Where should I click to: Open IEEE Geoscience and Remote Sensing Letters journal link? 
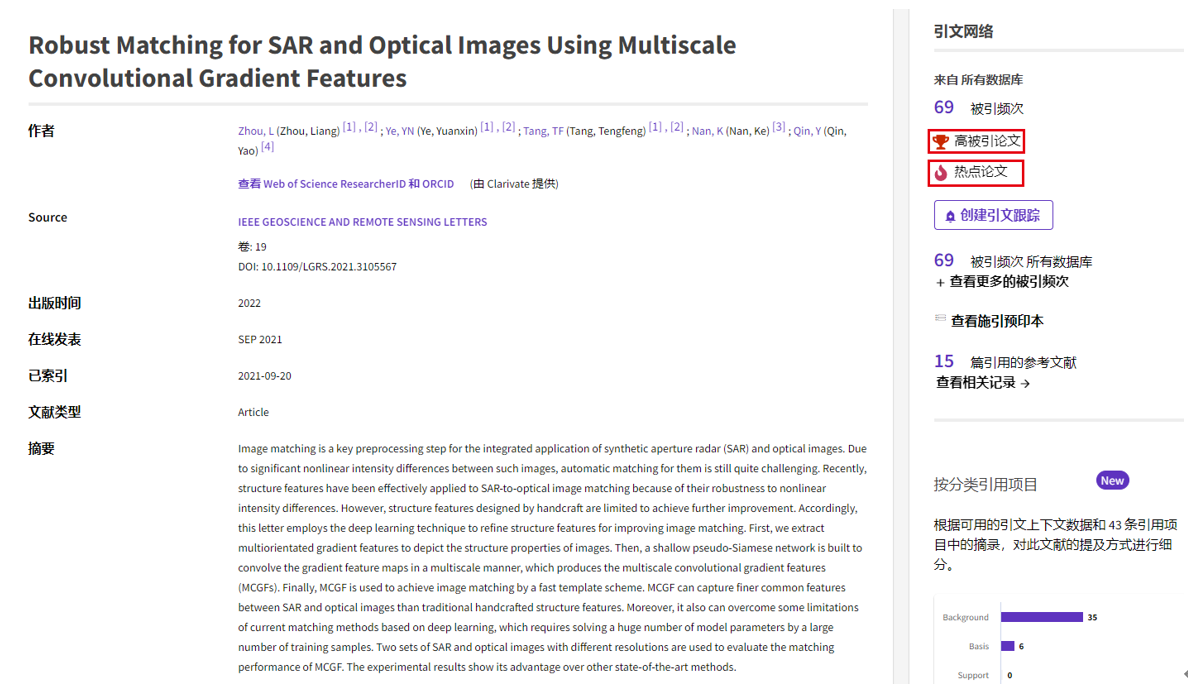point(362,222)
